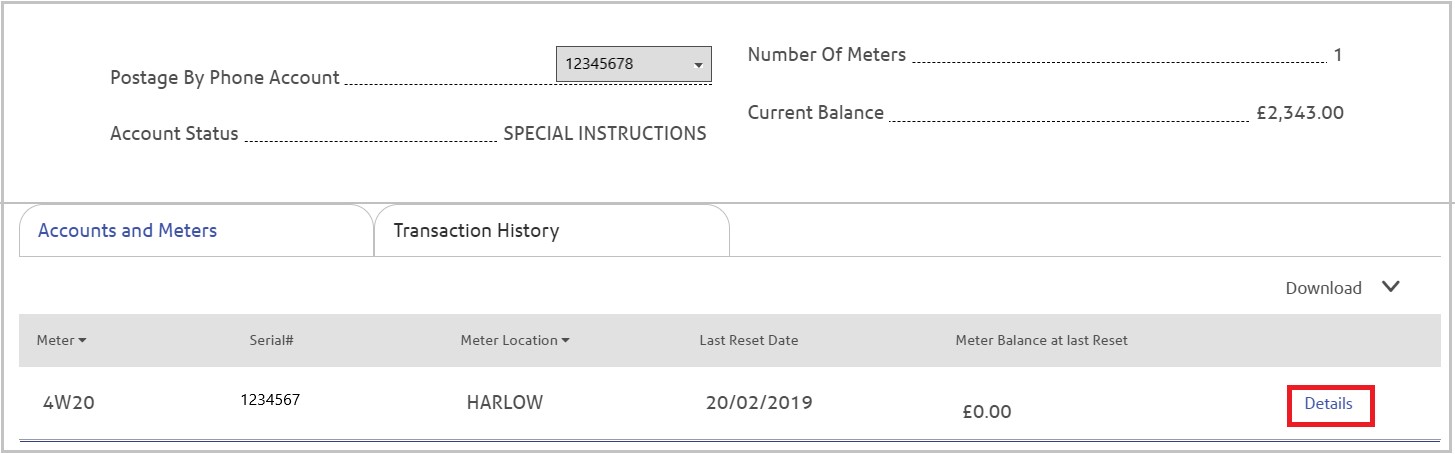Click the £2,343.00 current balance value
This screenshot has width=1455, height=454.
[x=1300, y=113]
